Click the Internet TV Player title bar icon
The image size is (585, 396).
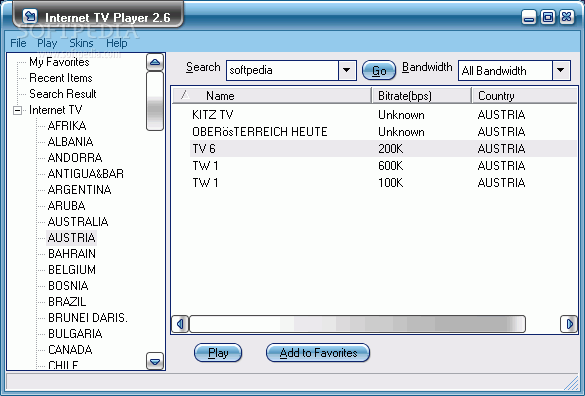[30, 16]
